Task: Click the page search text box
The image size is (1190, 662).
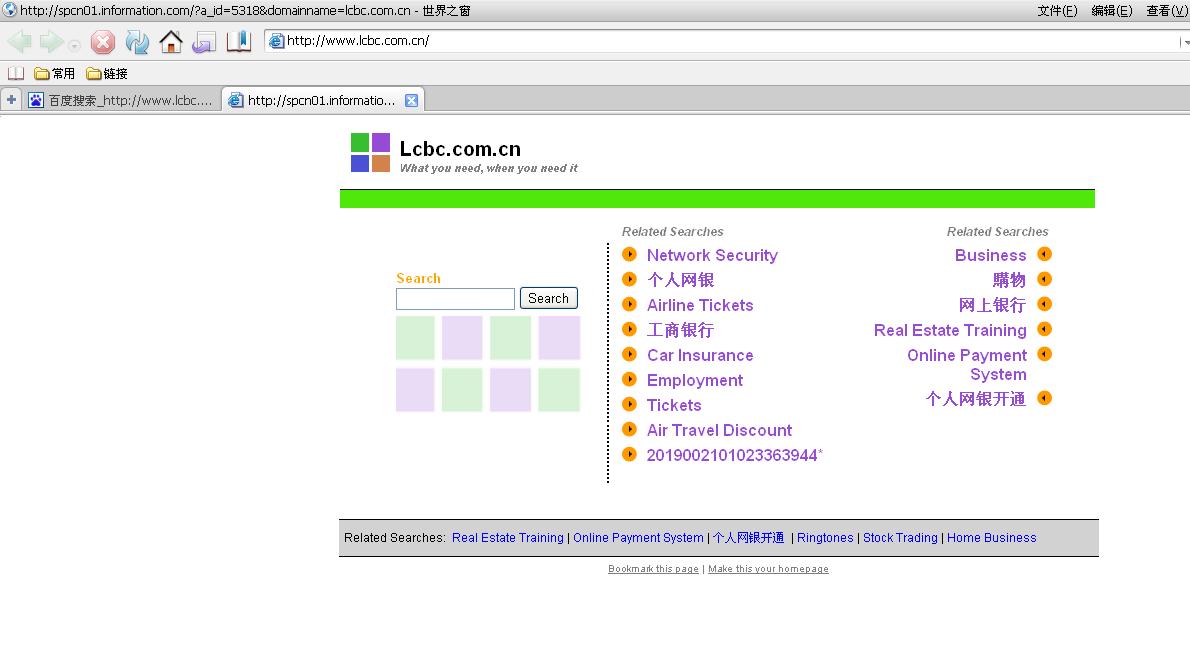Action: click(455, 298)
